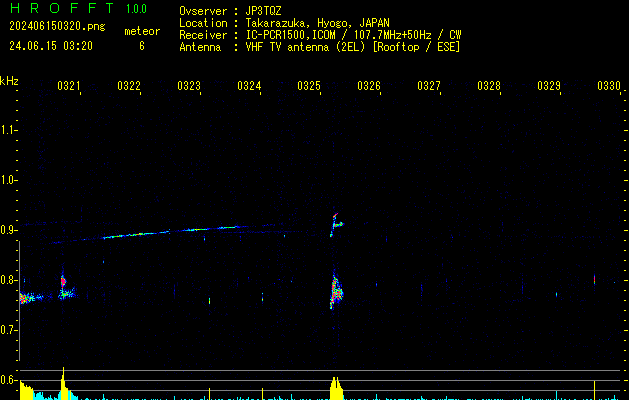Click the observer name JP3TOZ
Viewport: 629px width, 400px height.
tap(263, 10)
